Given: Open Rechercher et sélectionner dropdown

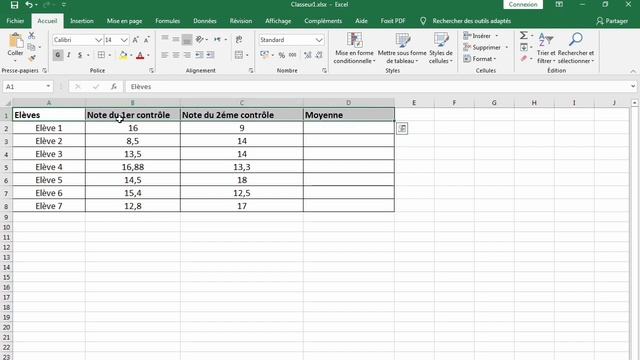Looking at the screenshot, I should (576, 48).
